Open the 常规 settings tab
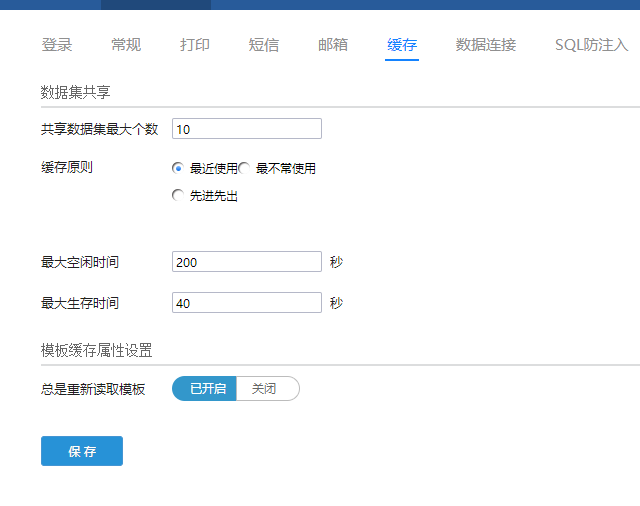Viewport: 640px width, 506px height. 126,44
